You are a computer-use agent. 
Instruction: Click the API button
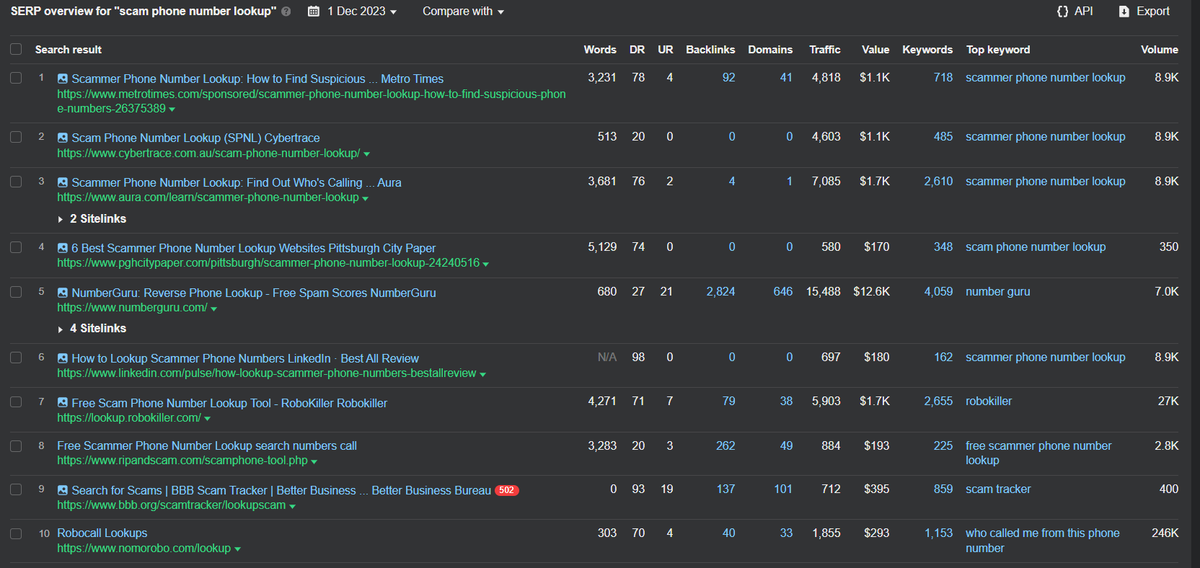tap(1074, 11)
